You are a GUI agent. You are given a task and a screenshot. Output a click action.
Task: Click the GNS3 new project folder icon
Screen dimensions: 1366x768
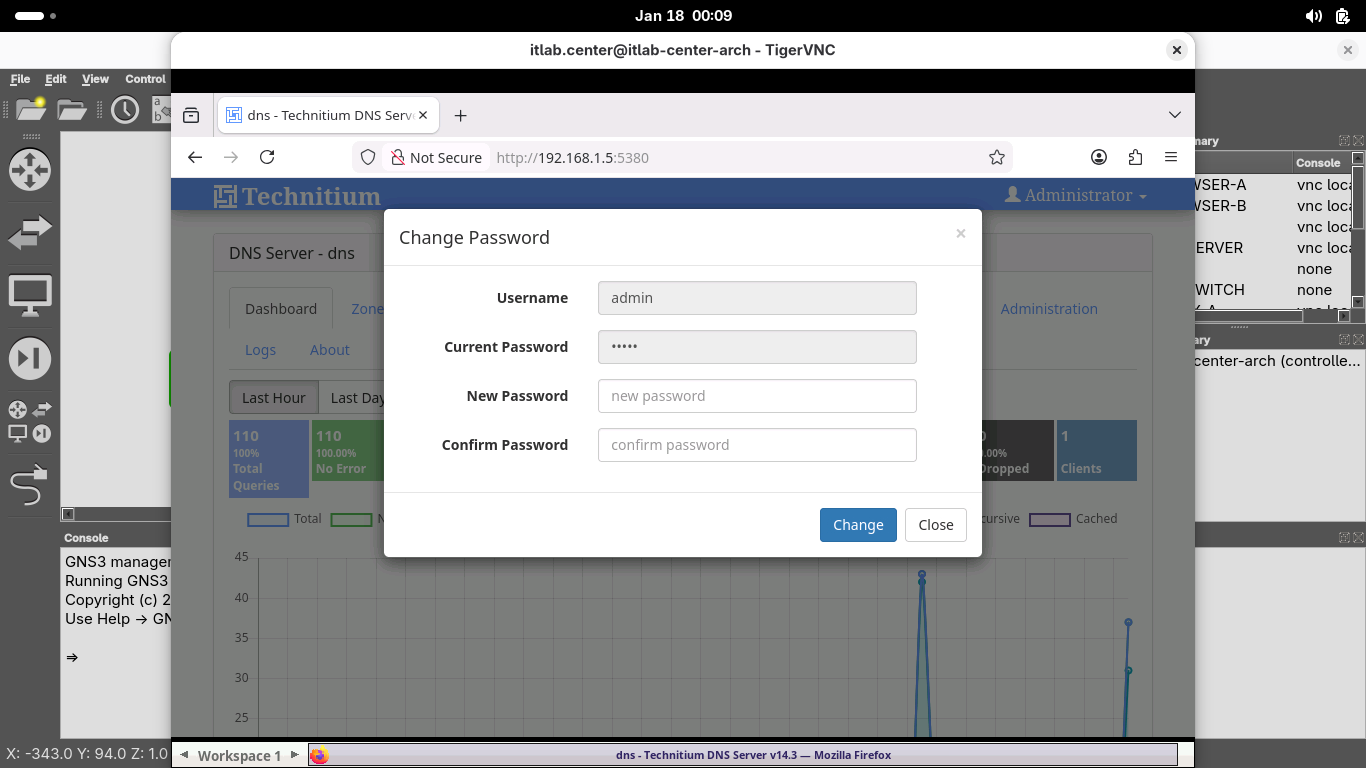pyautogui.click(x=31, y=109)
